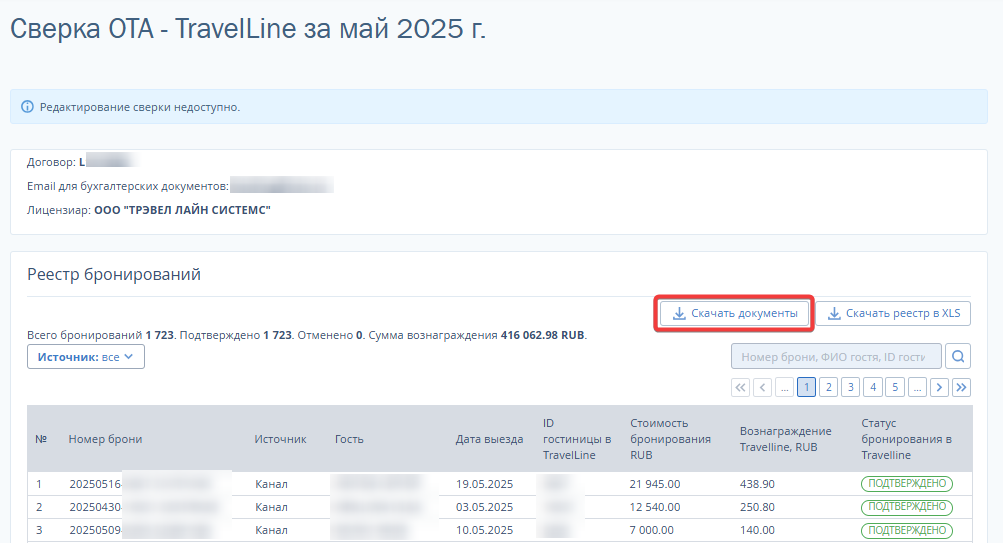The image size is (1003, 543).
Task: Click booking cost 7 000.00
Action: (x=652, y=530)
